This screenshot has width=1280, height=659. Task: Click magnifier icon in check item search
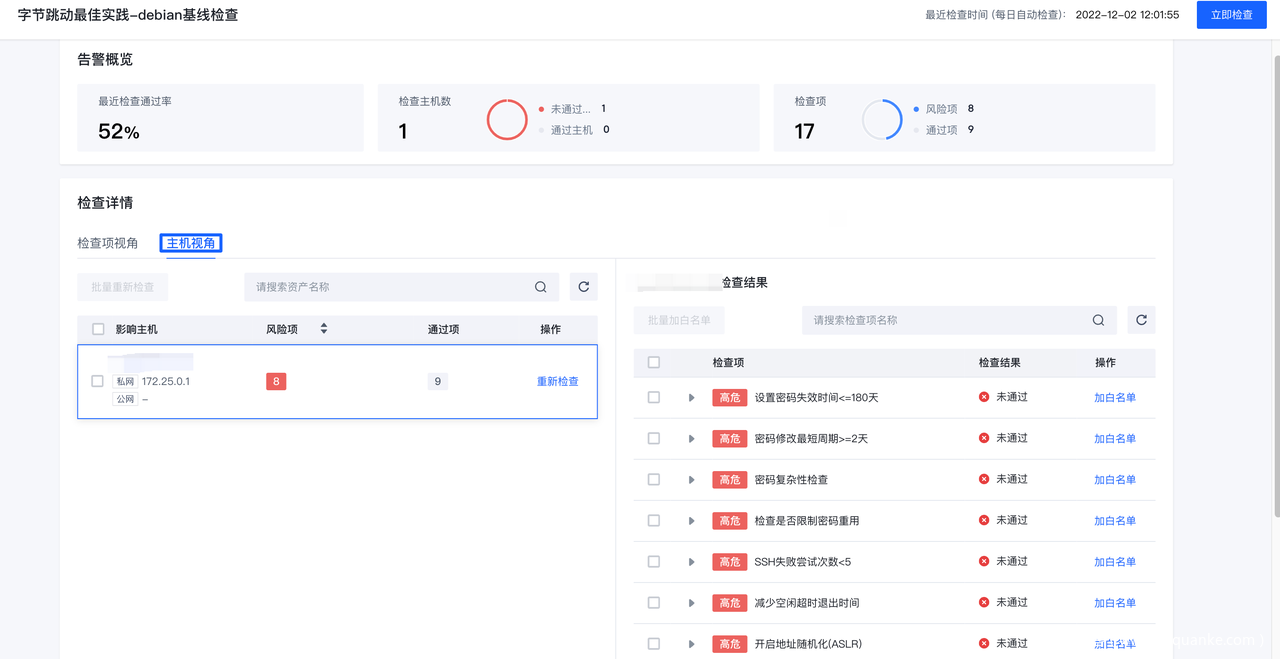click(x=1098, y=320)
